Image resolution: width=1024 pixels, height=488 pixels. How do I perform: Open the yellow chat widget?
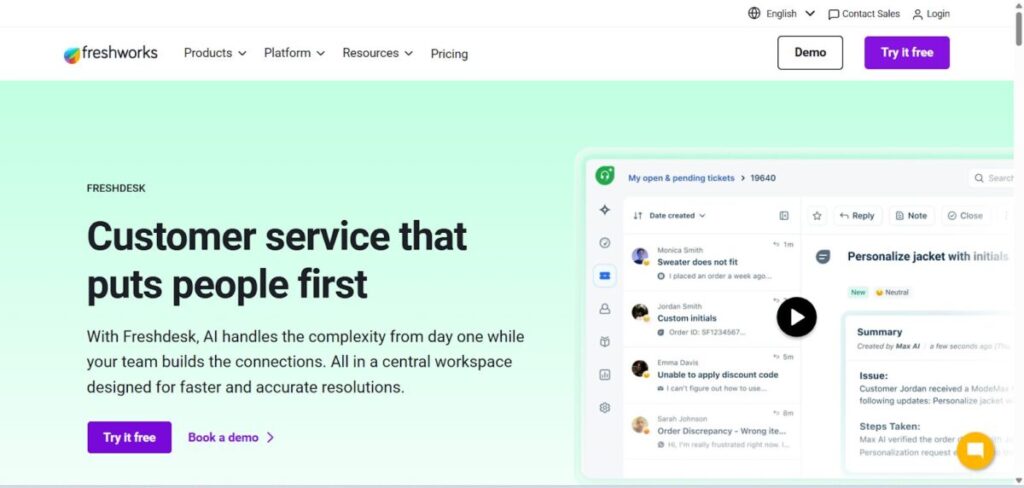975,450
